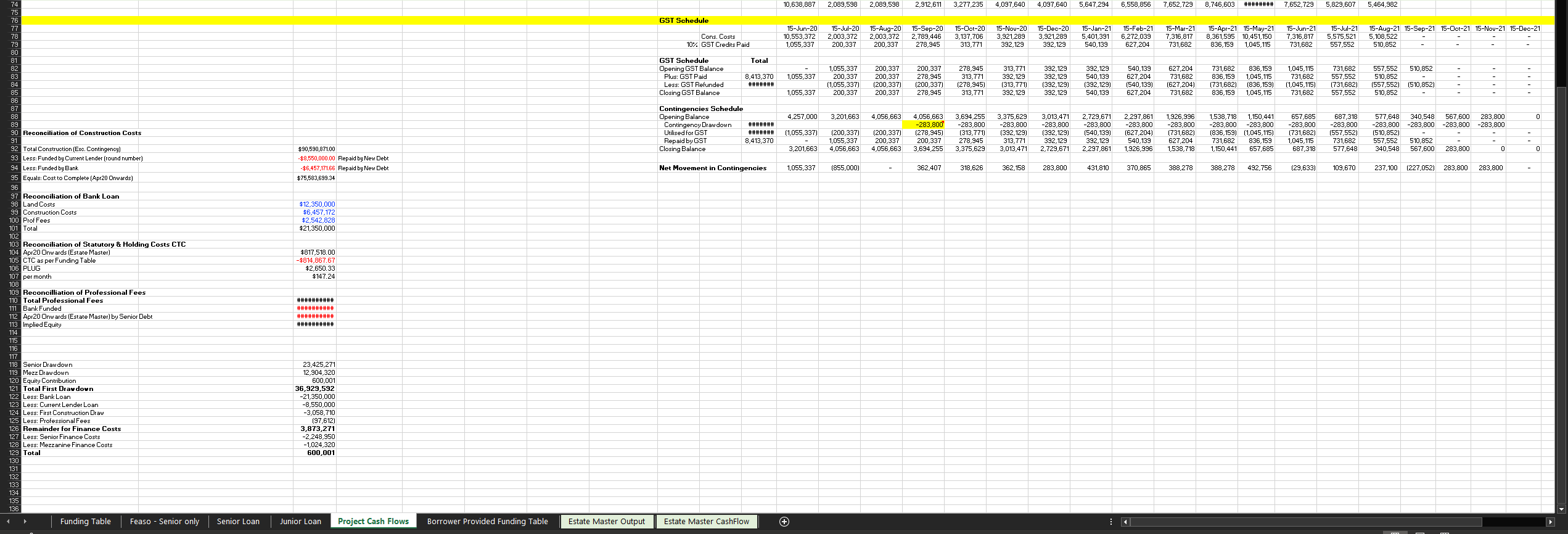Select the Senior Drawdown label
This screenshot has width=1568, height=534.
click(x=47, y=364)
